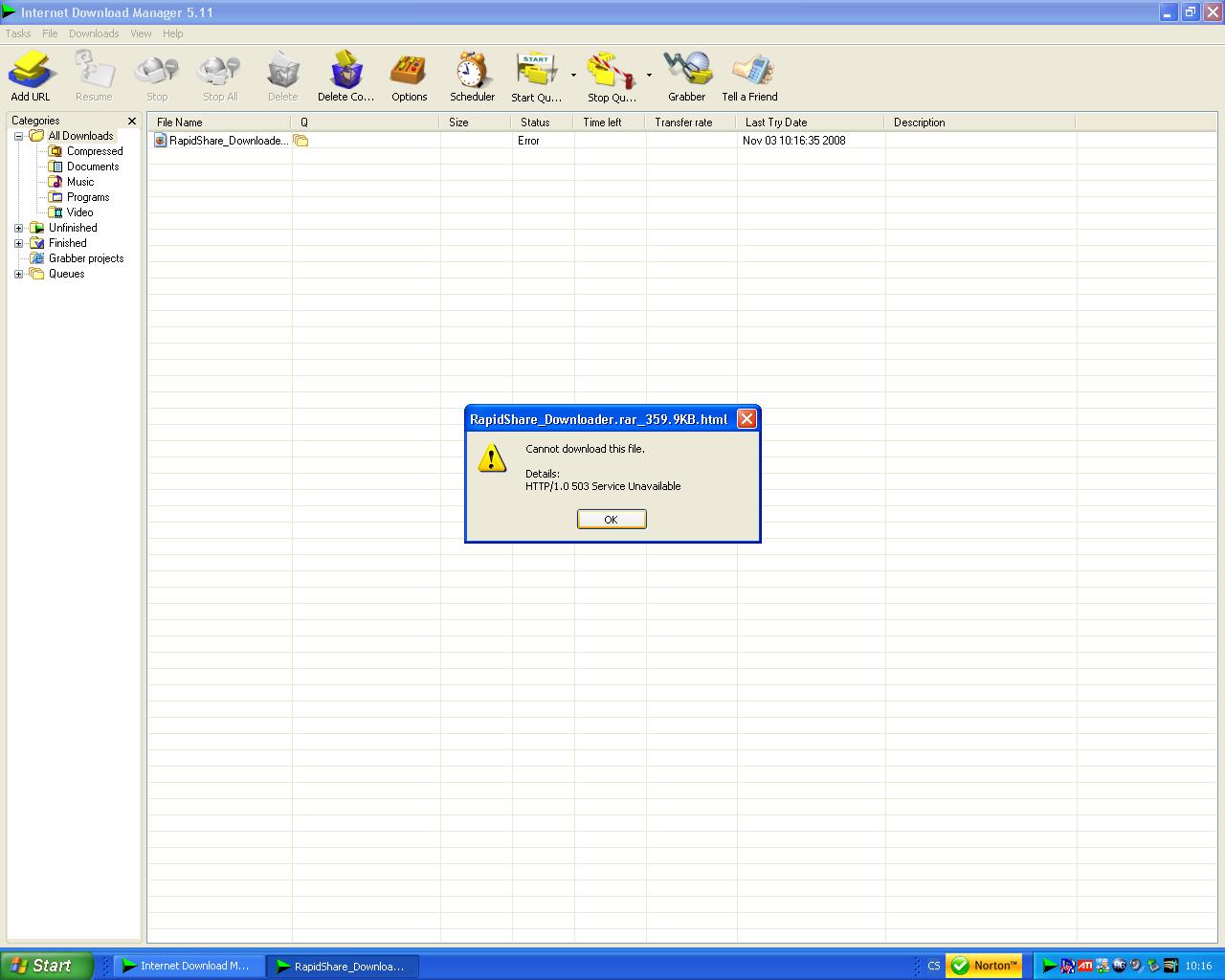Switch to Internet Download Manager taskbar button
The height and width of the screenshot is (980, 1225).
[x=189, y=966]
